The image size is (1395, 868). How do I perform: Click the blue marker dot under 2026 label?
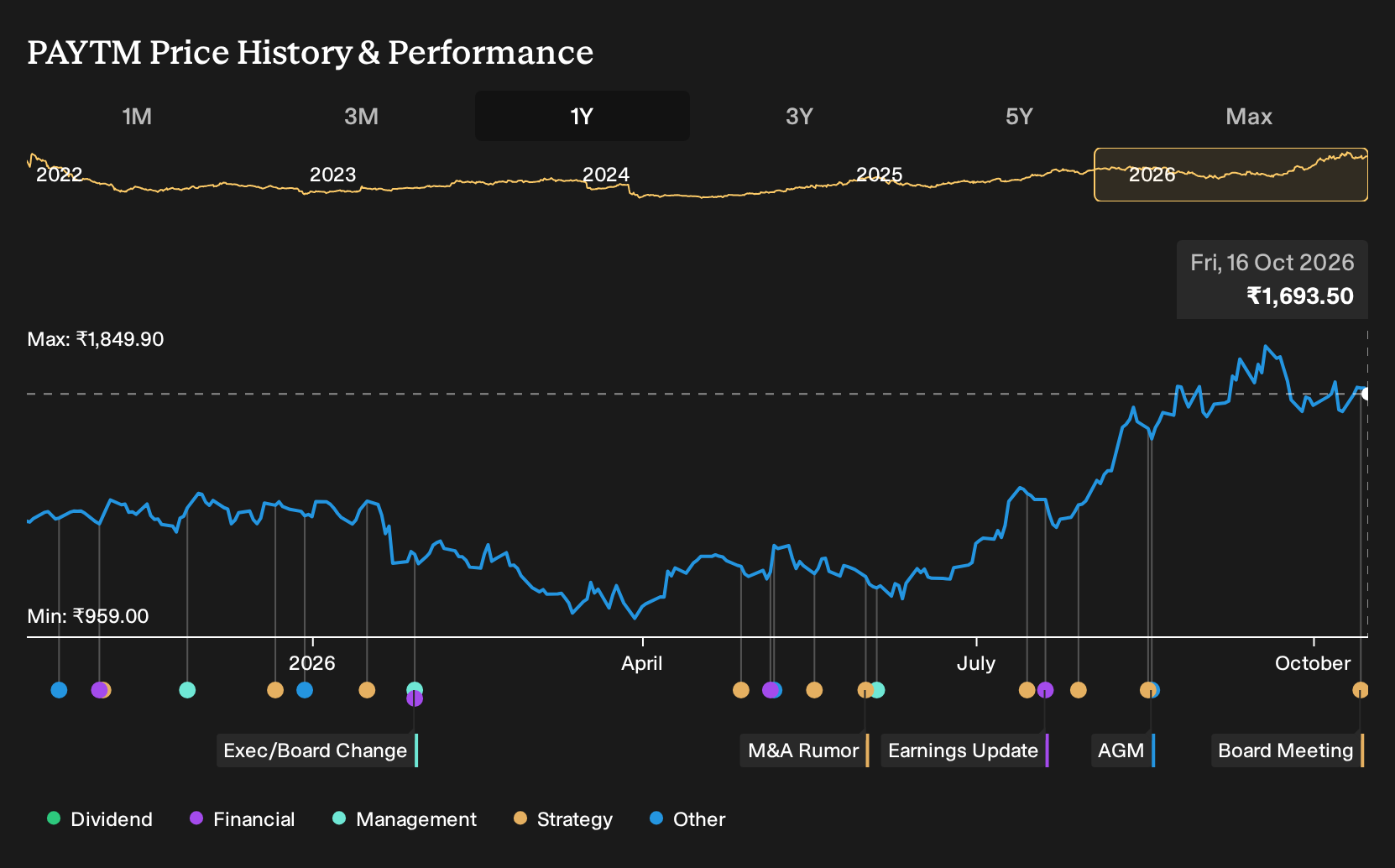305,690
